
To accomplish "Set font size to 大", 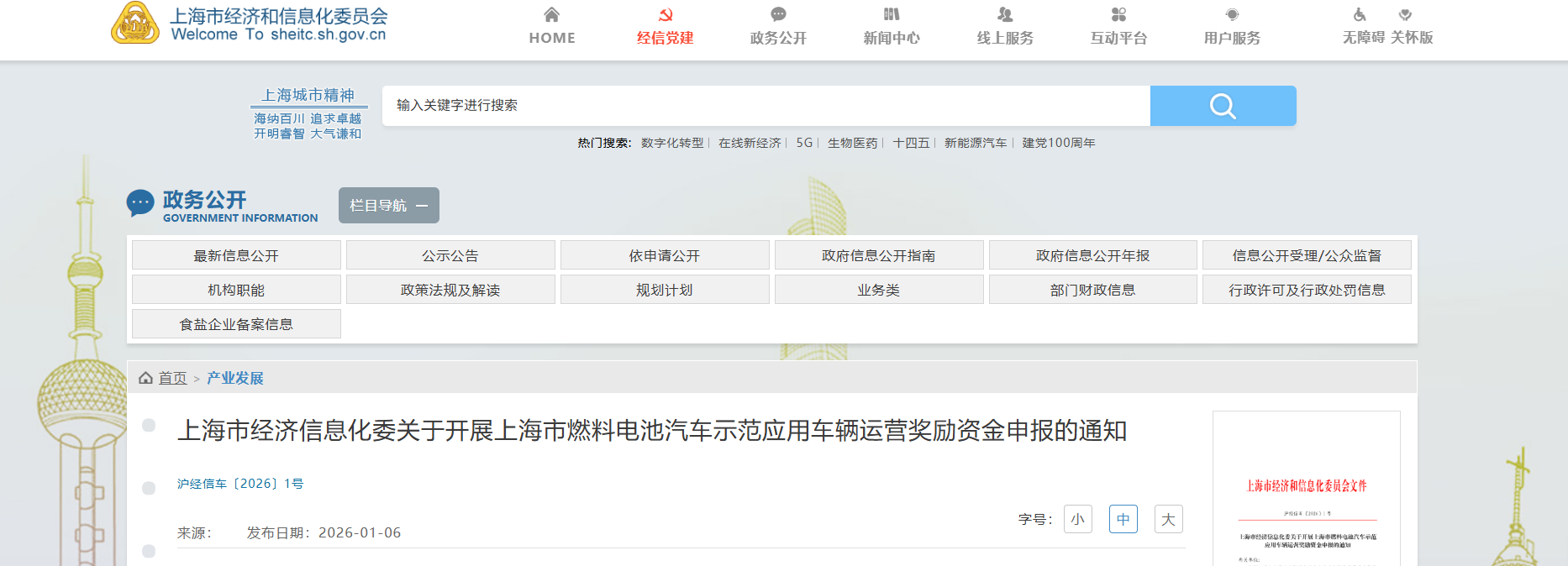I will click(1169, 519).
